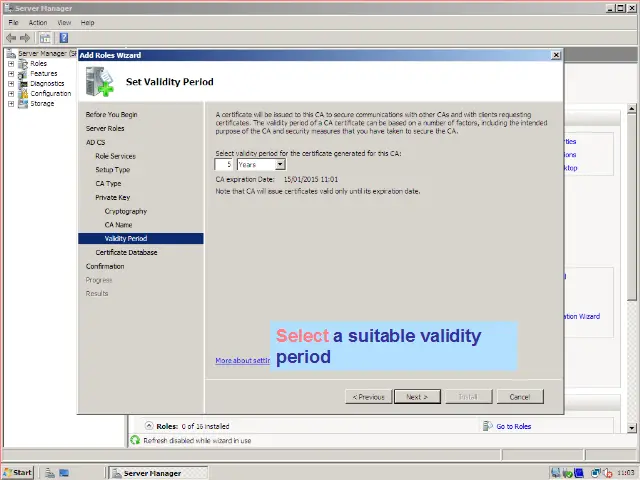
Task: Open the View menu
Action: (x=64, y=23)
